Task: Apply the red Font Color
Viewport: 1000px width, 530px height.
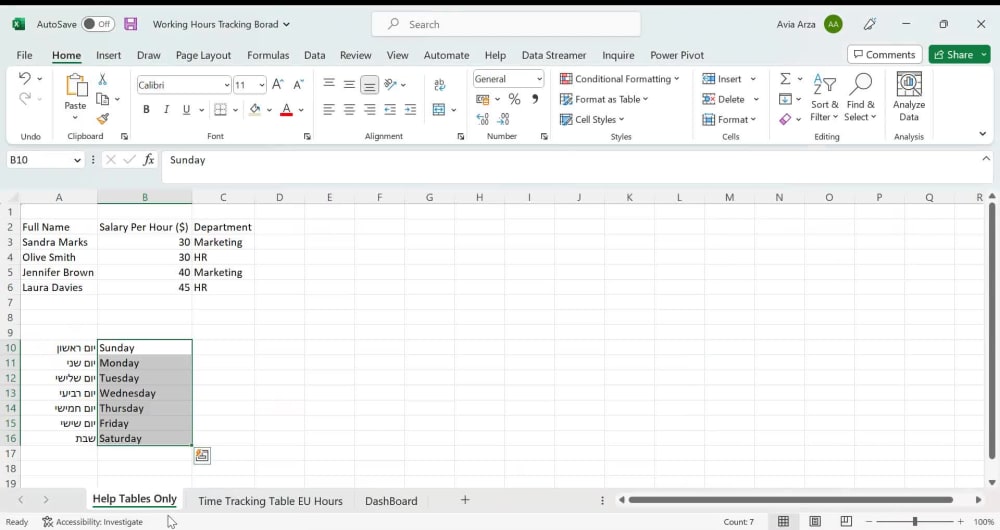Action: coord(286,110)
